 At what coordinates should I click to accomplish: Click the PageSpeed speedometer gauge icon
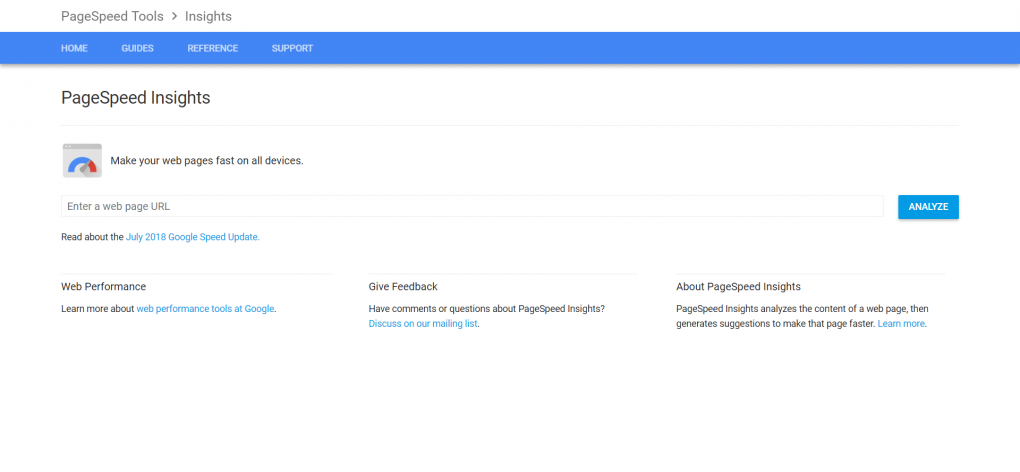coord(82,160)
